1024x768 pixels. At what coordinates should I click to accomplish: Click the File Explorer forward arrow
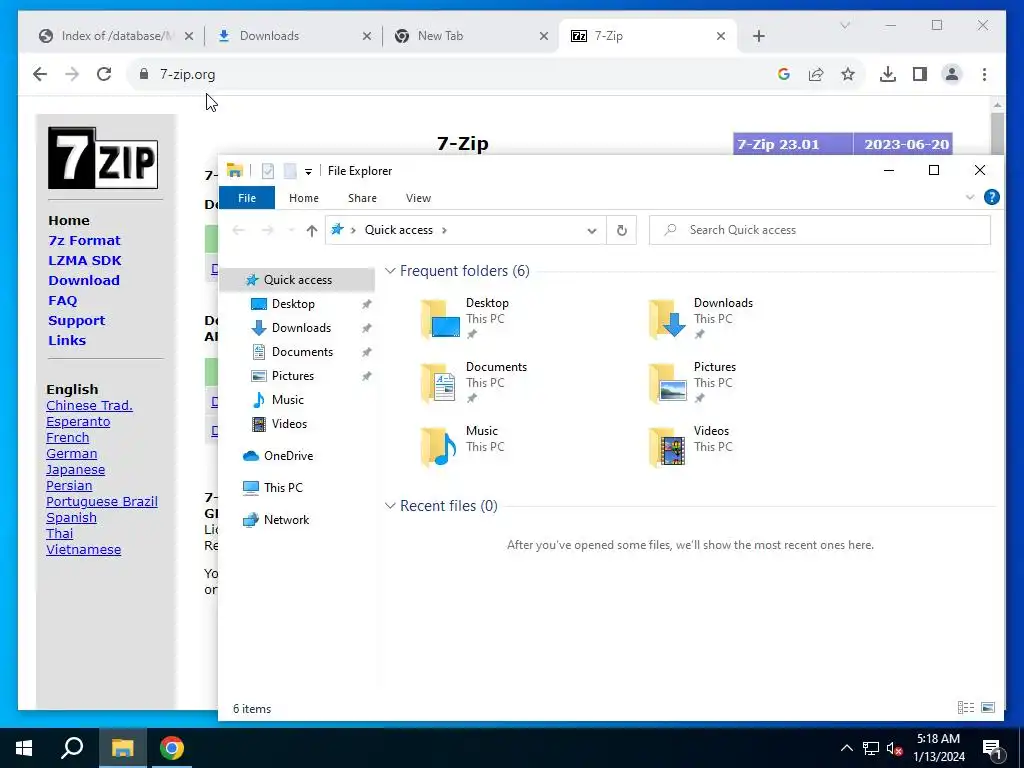(x=267, y=230)
